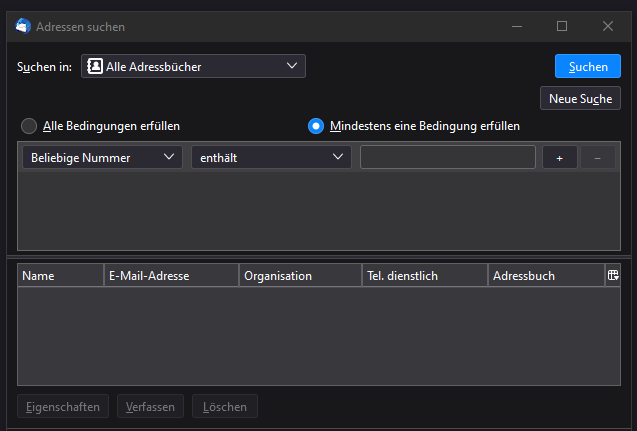The image size is (637, 431).
Task: Click the plus button to add a condition
Action: [x=560, y=158]
